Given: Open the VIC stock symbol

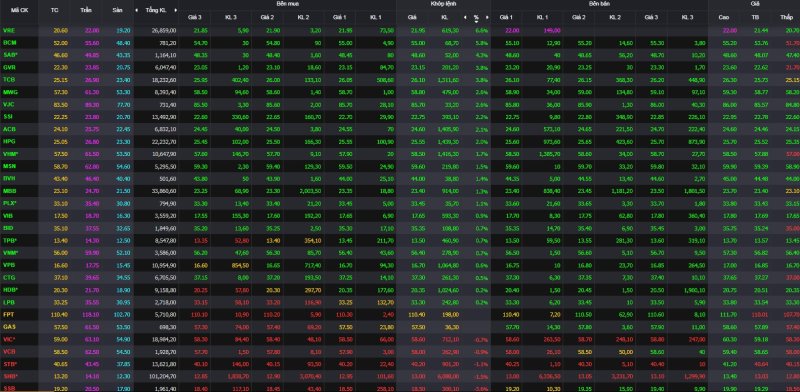Looking at the screenshot, I should (x=9, y=338).
